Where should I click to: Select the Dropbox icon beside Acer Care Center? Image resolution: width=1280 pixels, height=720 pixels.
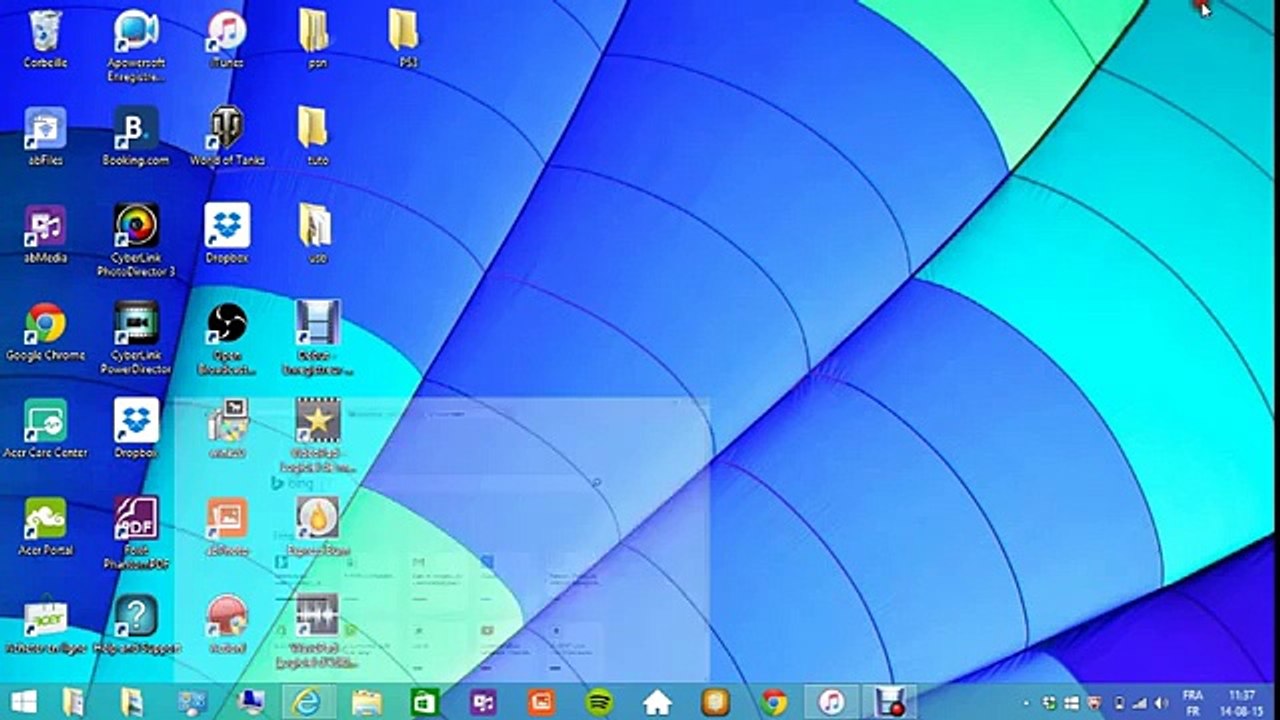pos(136,429)
